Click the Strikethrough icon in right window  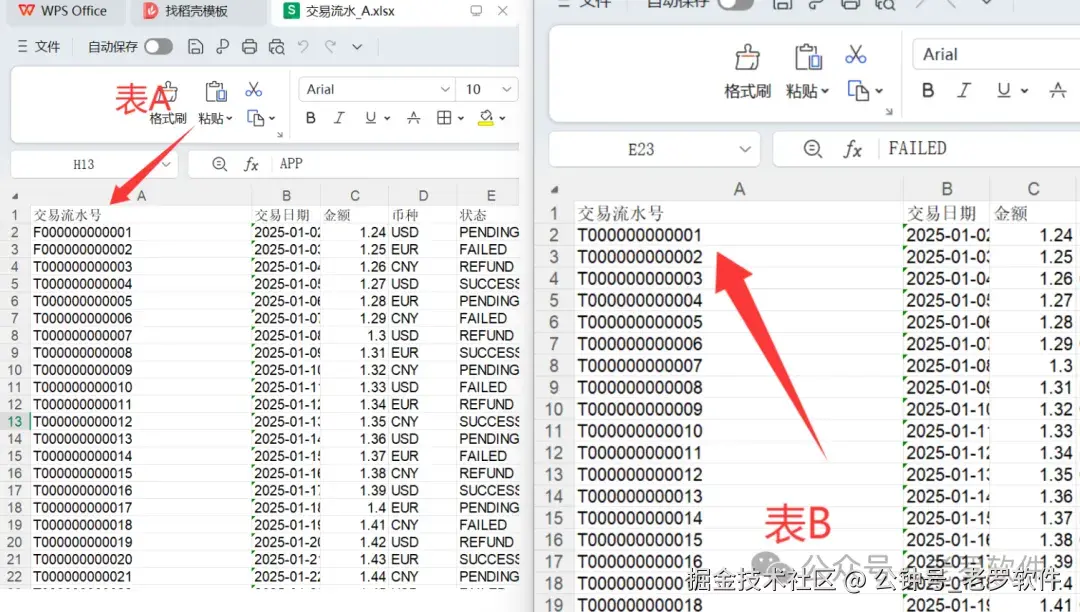(1057, 91)
